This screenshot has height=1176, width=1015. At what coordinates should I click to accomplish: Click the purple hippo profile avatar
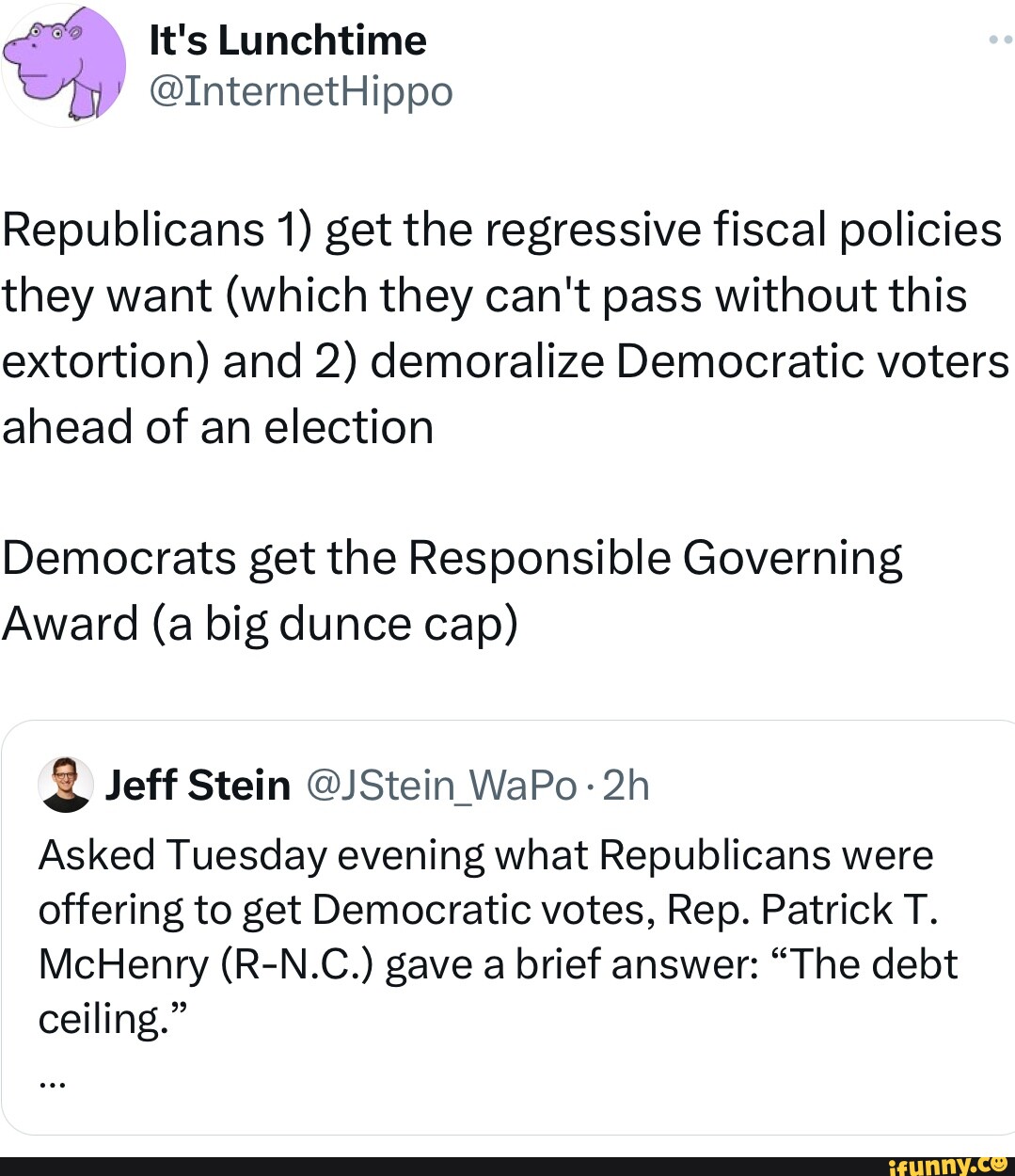pos(64,65)
